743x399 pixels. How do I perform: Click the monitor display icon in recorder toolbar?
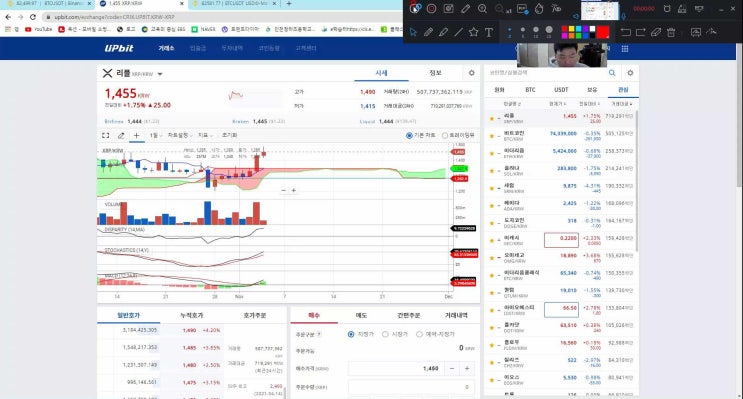699,9
